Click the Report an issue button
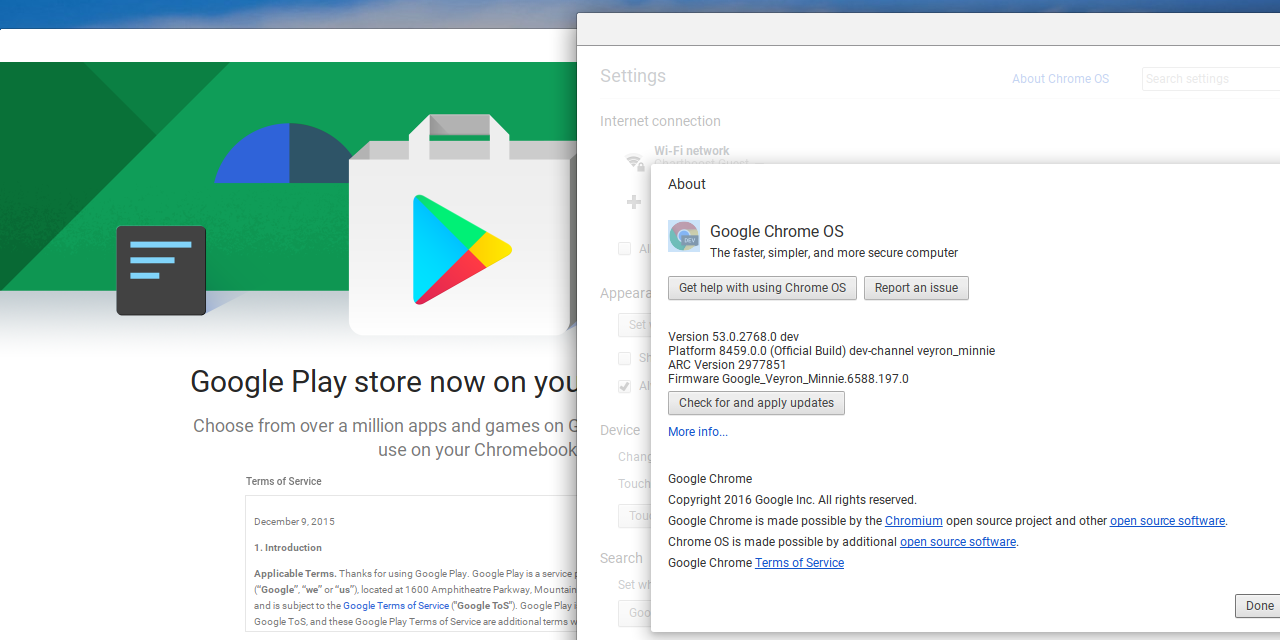 click(916, 288)
